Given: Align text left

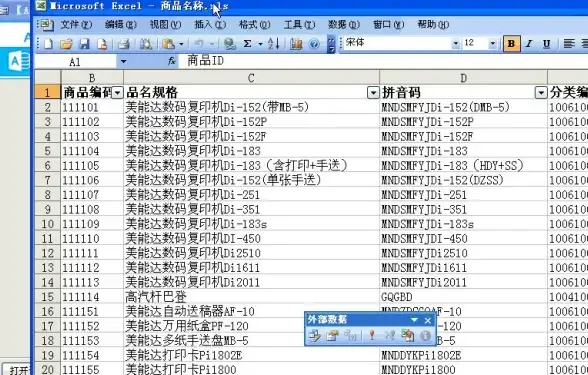Looking at the screenshot, I should pyautogui.click(x=569, y=44).
